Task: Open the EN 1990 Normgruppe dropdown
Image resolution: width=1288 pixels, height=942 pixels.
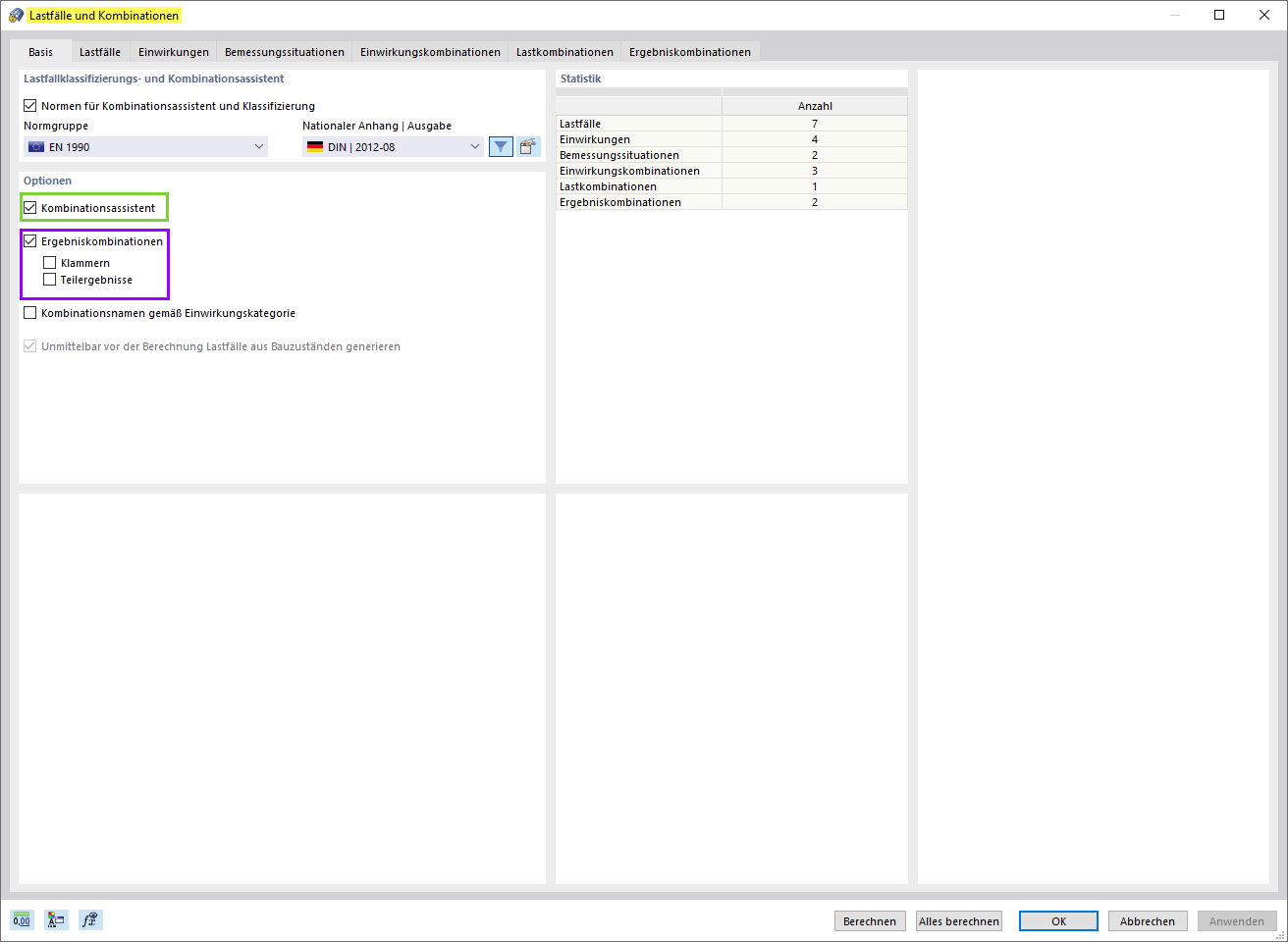Action: click(x=261, y=145)
